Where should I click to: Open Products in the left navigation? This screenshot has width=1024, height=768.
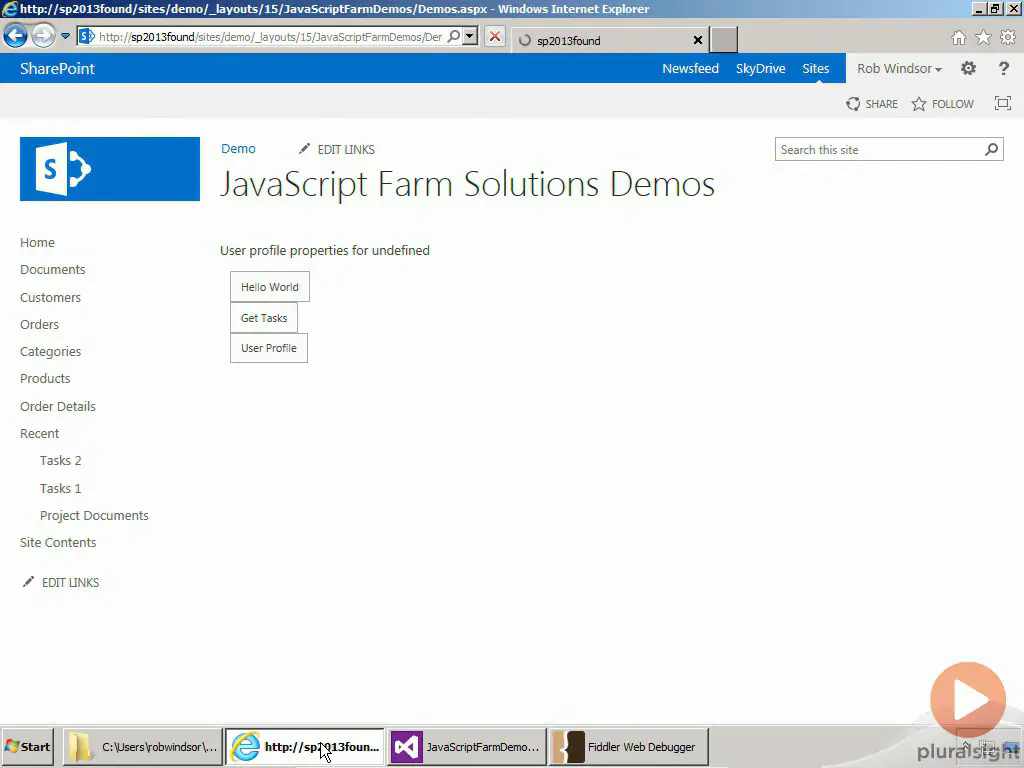45,379
